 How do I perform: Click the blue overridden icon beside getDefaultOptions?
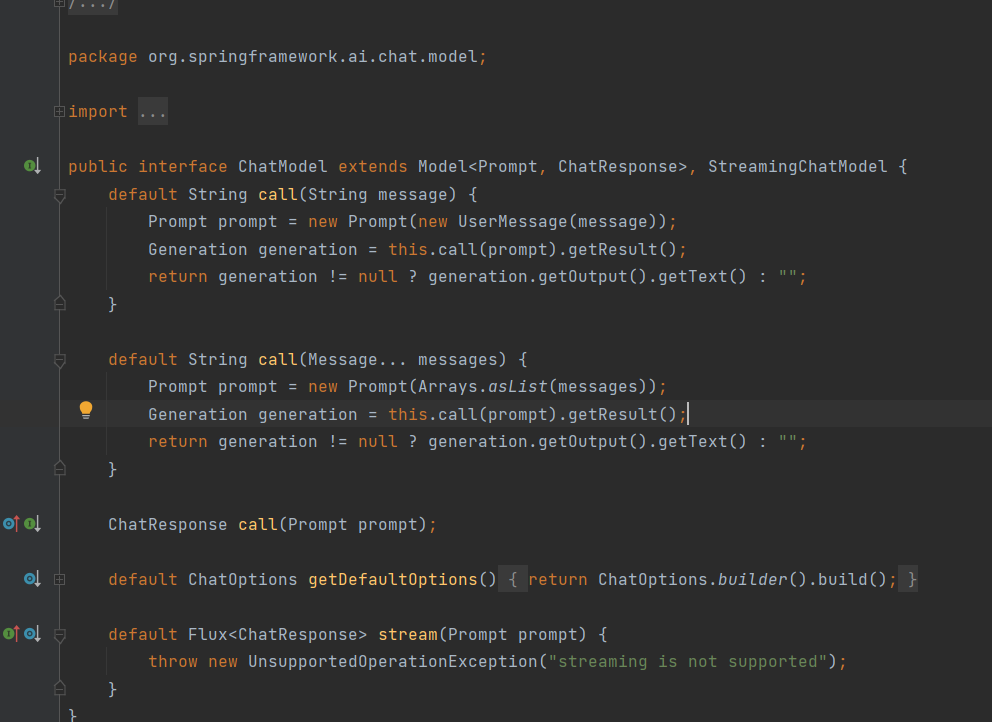32,579
